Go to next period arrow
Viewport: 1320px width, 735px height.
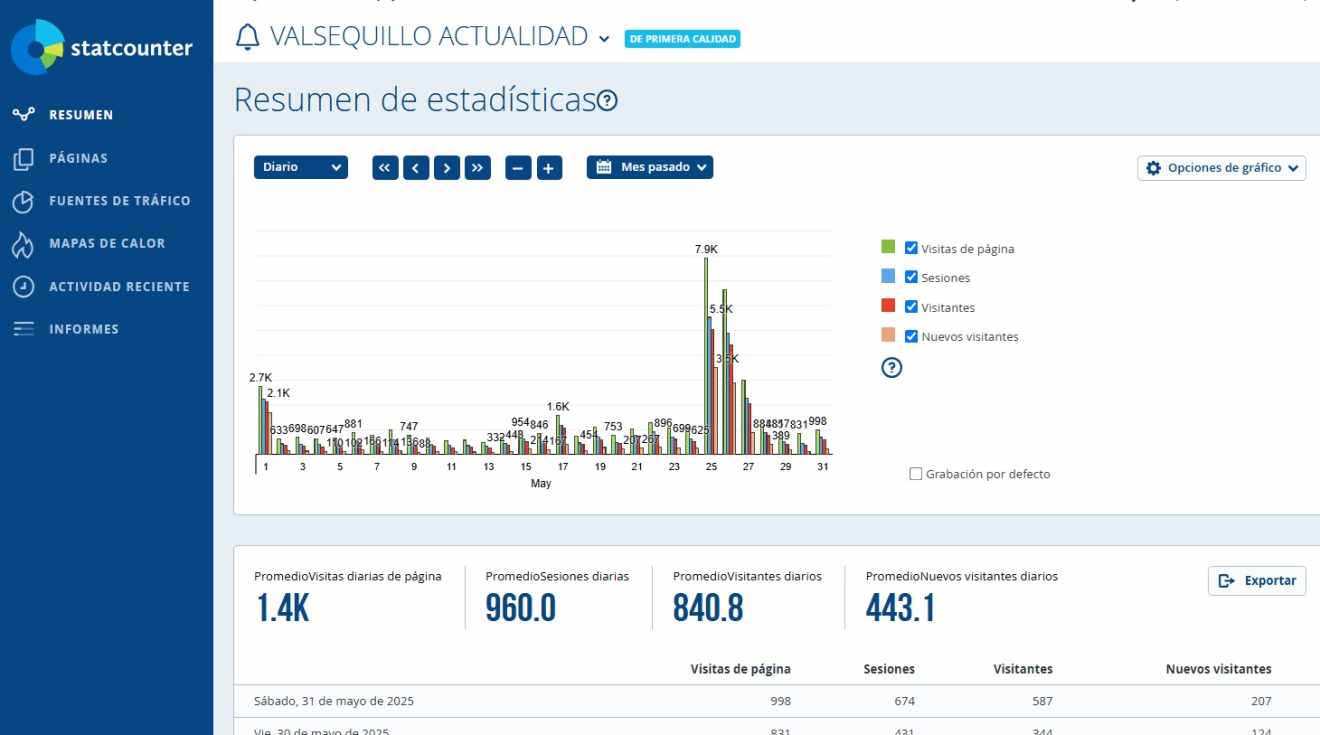[x=447, y=168]
